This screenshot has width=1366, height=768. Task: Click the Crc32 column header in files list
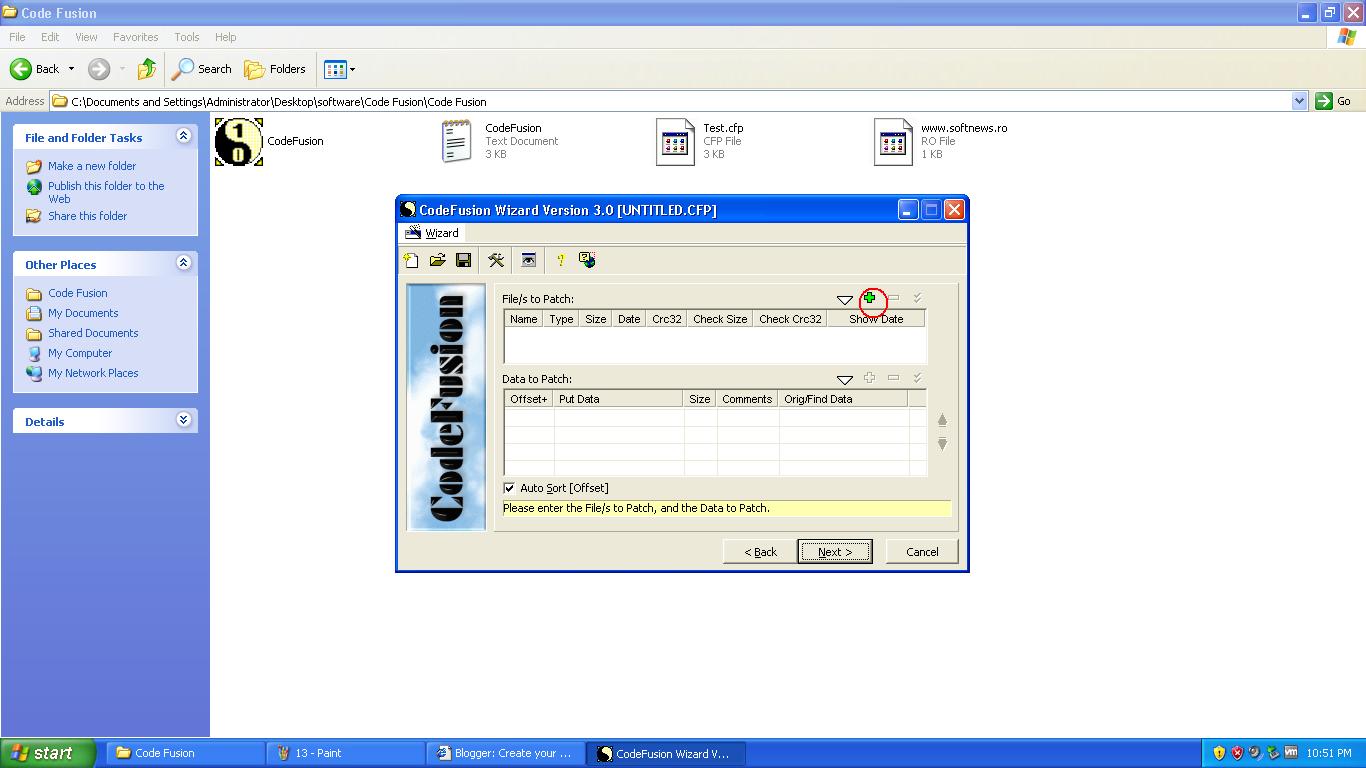click(x=666, y=319)
